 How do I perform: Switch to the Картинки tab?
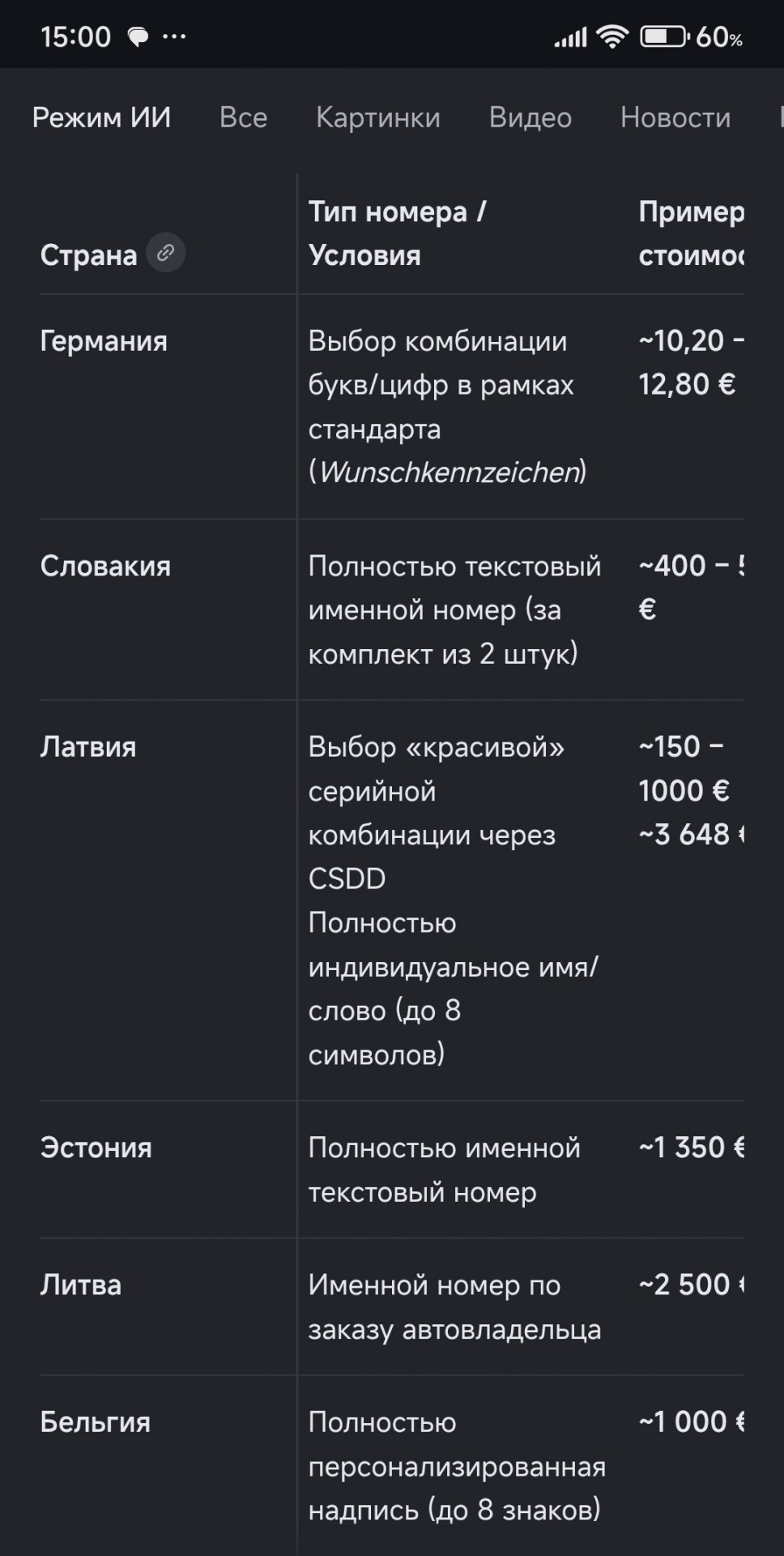coord(378,118)
